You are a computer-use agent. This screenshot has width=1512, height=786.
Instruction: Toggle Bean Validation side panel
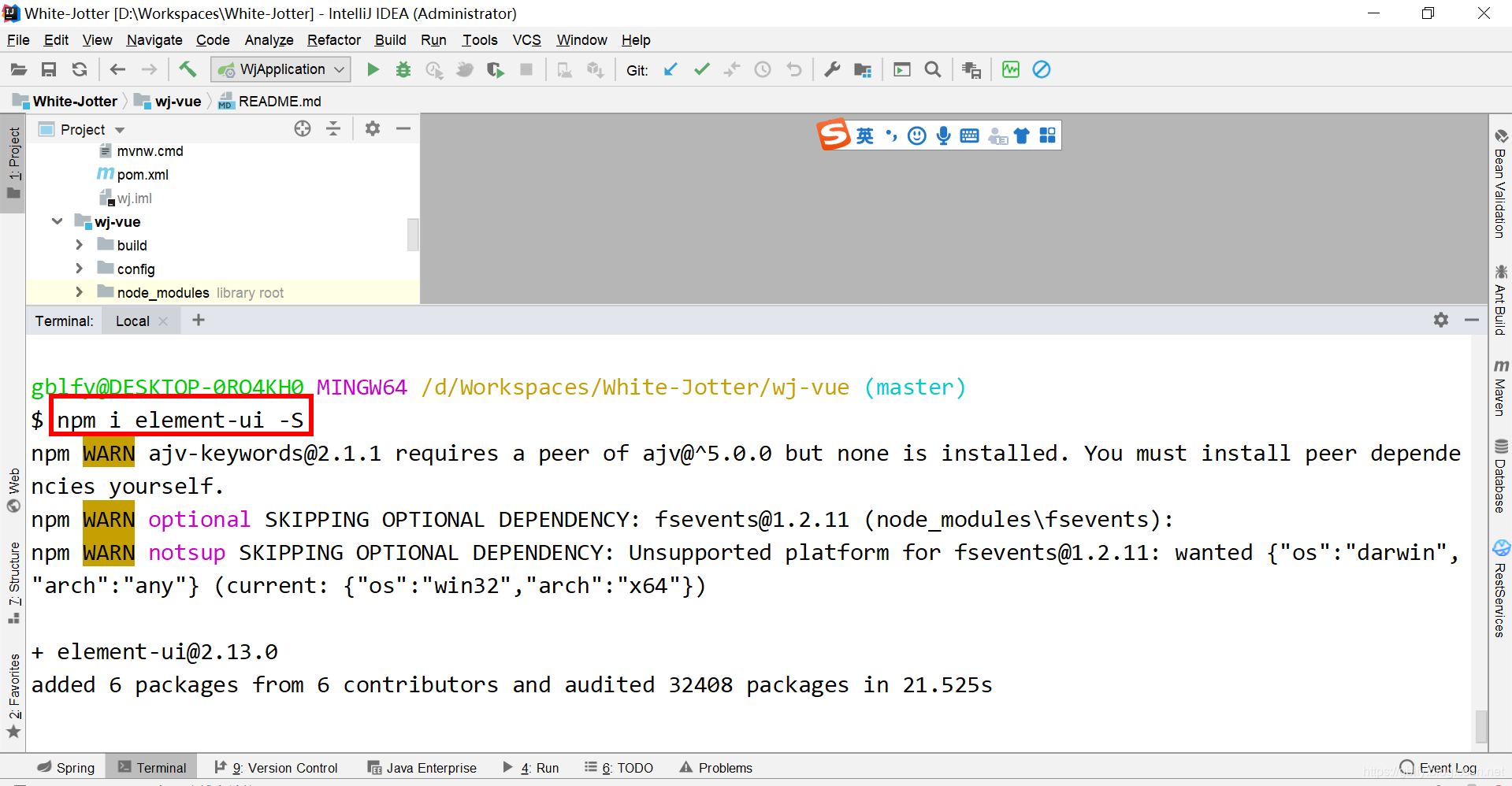click(x=1500, y=183)
